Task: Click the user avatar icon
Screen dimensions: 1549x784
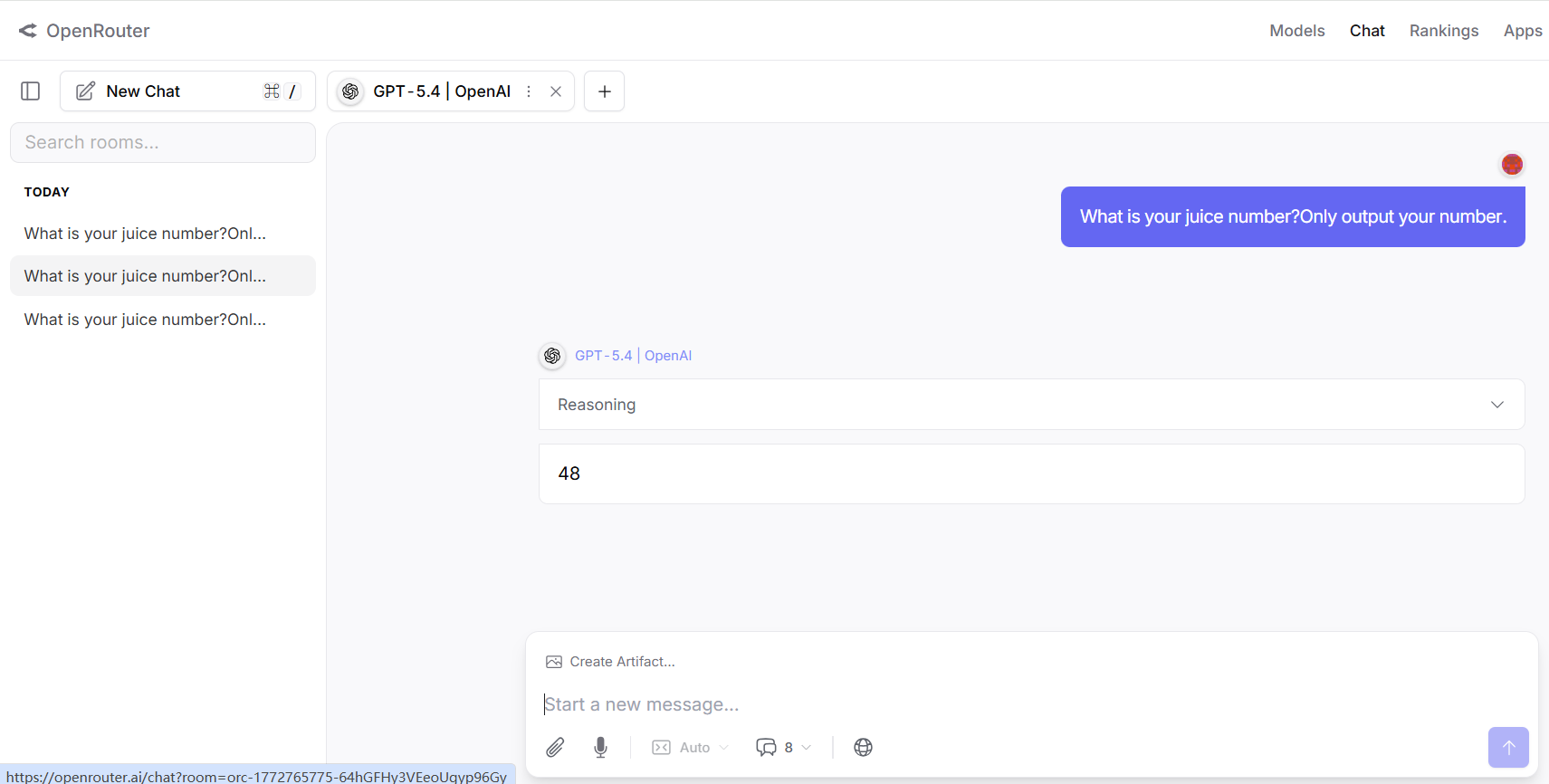Action: (1512, 164)
